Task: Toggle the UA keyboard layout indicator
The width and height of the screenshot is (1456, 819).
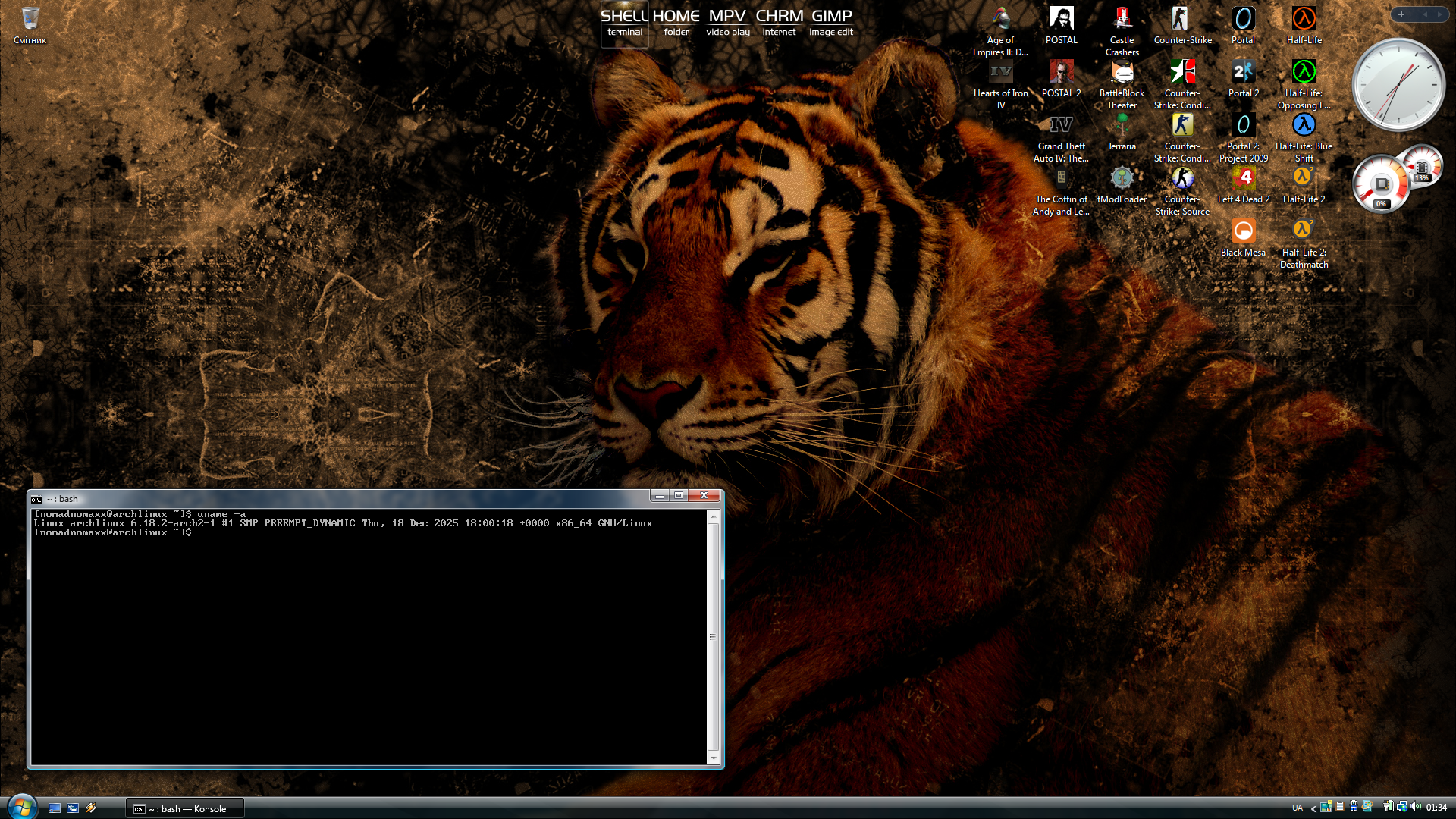Action: point(1297,808)
